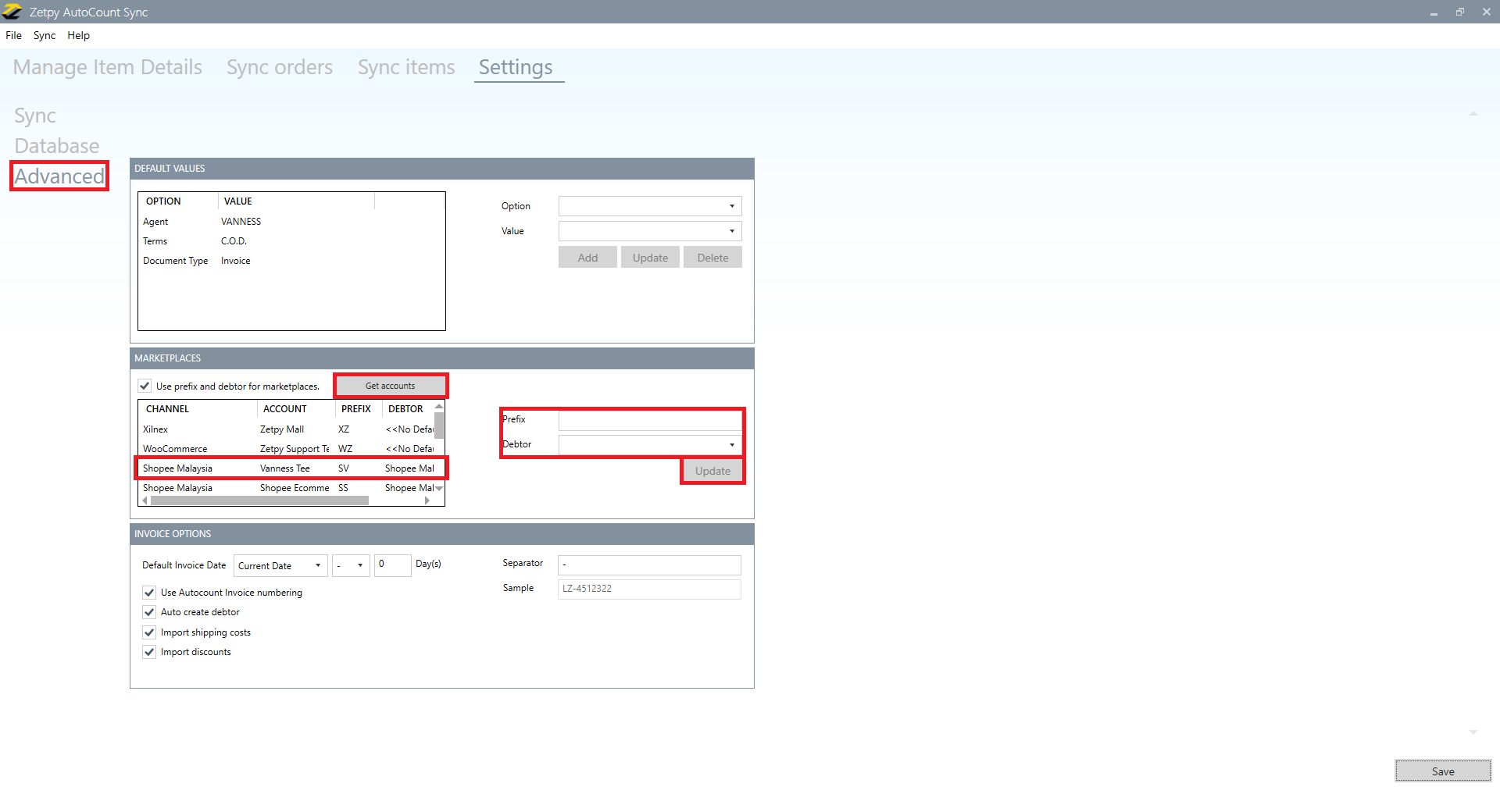Focus the Prefix input field
Viewport: 1500px width, 812px height.
pyautogui.click(x=650, y=420)
